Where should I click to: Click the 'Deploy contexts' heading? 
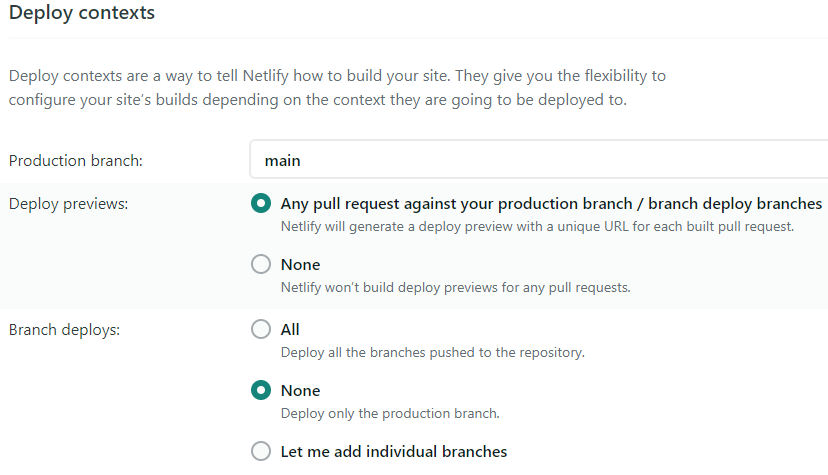(x=82, y=13)
